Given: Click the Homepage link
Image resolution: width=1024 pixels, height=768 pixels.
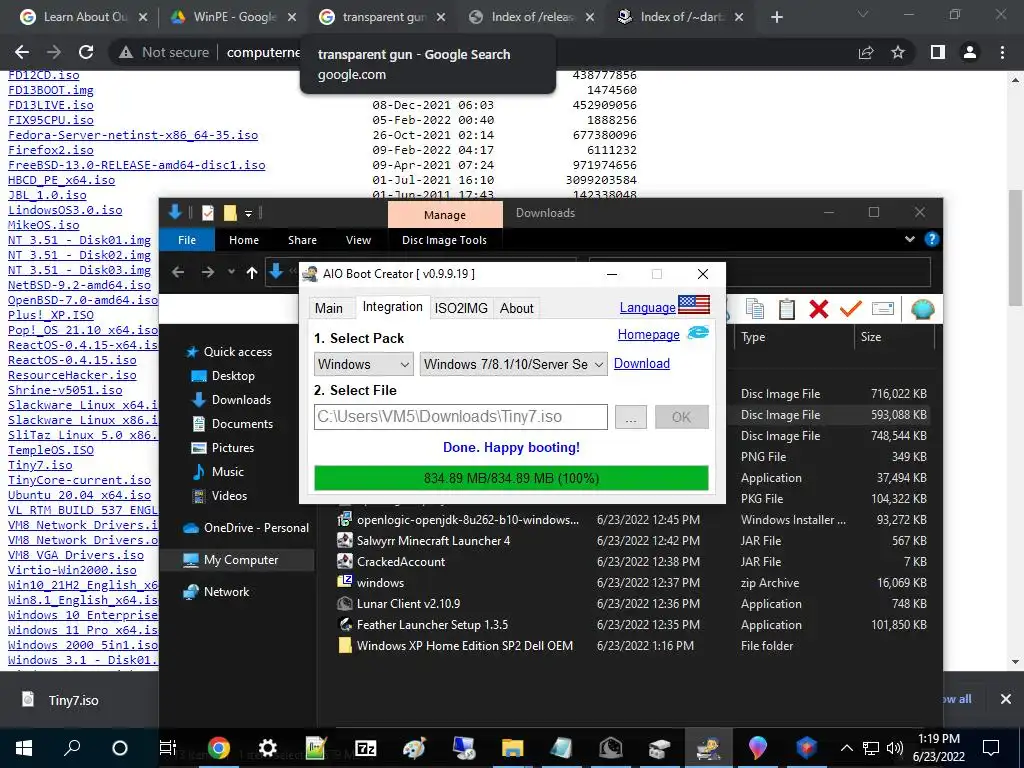Looking at the screenshot, I should click(x=648, y=334).
